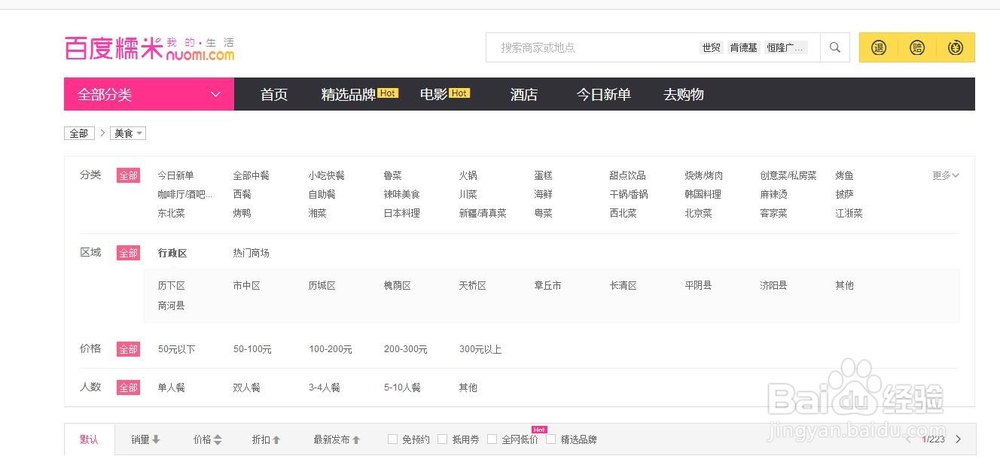Image resolution: width=1000 pixels, height=465 pixels.
Task: Open the 电影 Hot nav item
Action: point(445,94)
